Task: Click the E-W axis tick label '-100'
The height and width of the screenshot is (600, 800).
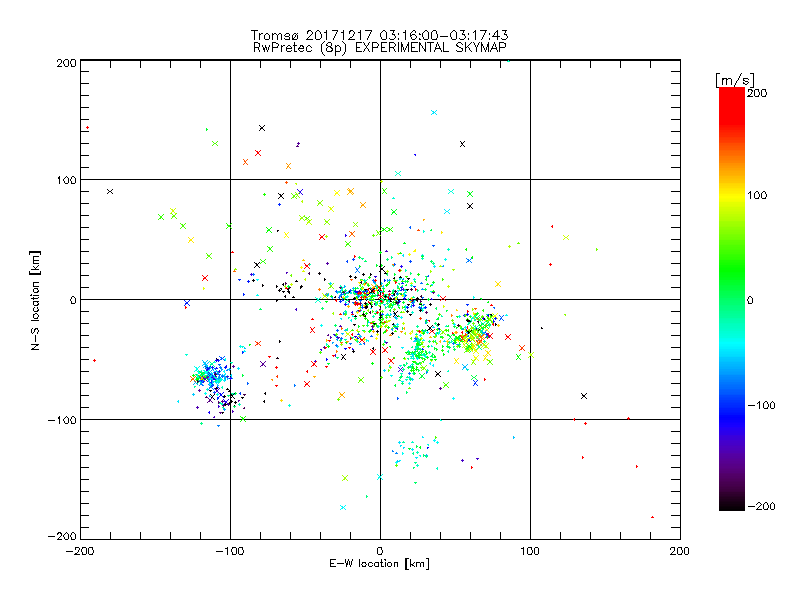Action: click(230, 551)
